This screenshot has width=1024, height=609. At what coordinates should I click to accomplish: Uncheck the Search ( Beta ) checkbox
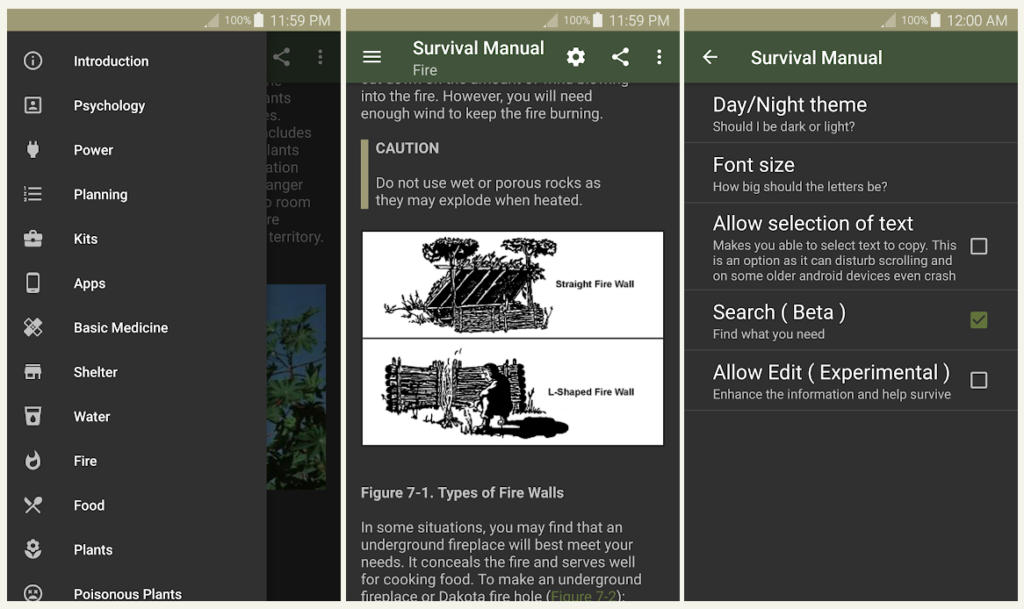[x=978, y=320]
